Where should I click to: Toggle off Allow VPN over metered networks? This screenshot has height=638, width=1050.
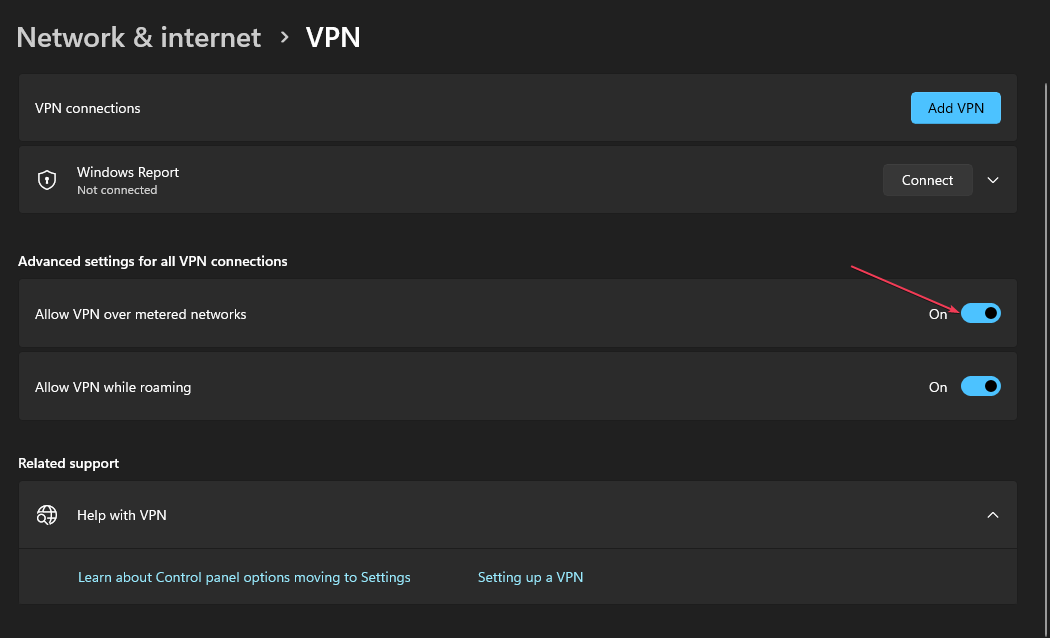click(981, 313)
